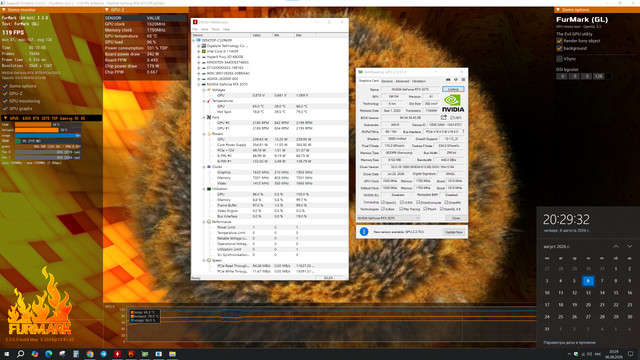Click GPU-Z refresh icon in title row
The height and width of the screenshot is (360, 640).
(456, 80)
